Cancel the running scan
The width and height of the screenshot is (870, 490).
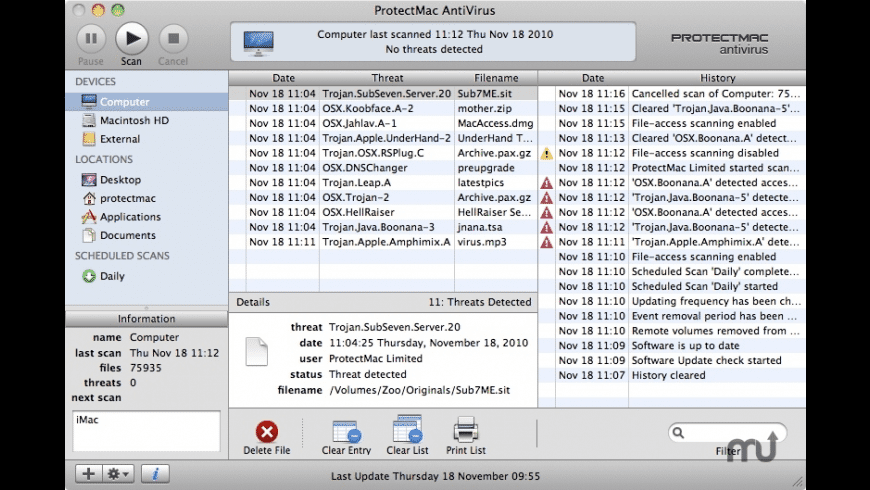tap(173, 38)
